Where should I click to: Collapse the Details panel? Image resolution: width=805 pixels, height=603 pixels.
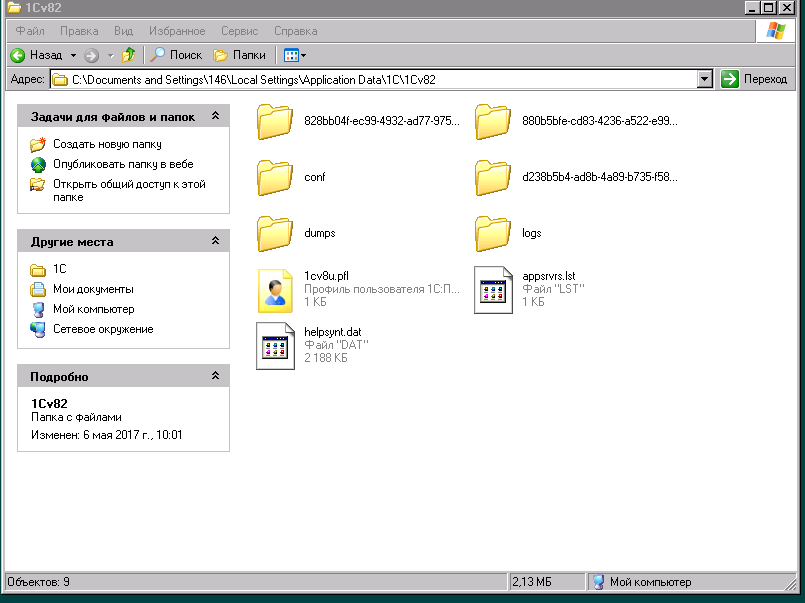pyautogui.click(x=215, y=377)
